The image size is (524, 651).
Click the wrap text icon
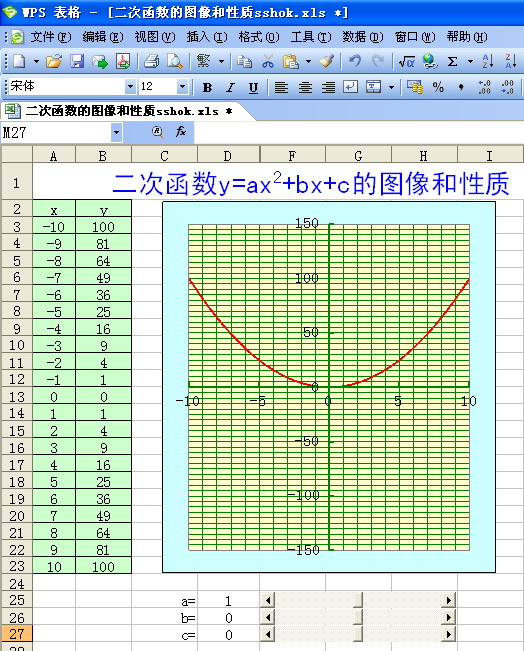(350, 87)
